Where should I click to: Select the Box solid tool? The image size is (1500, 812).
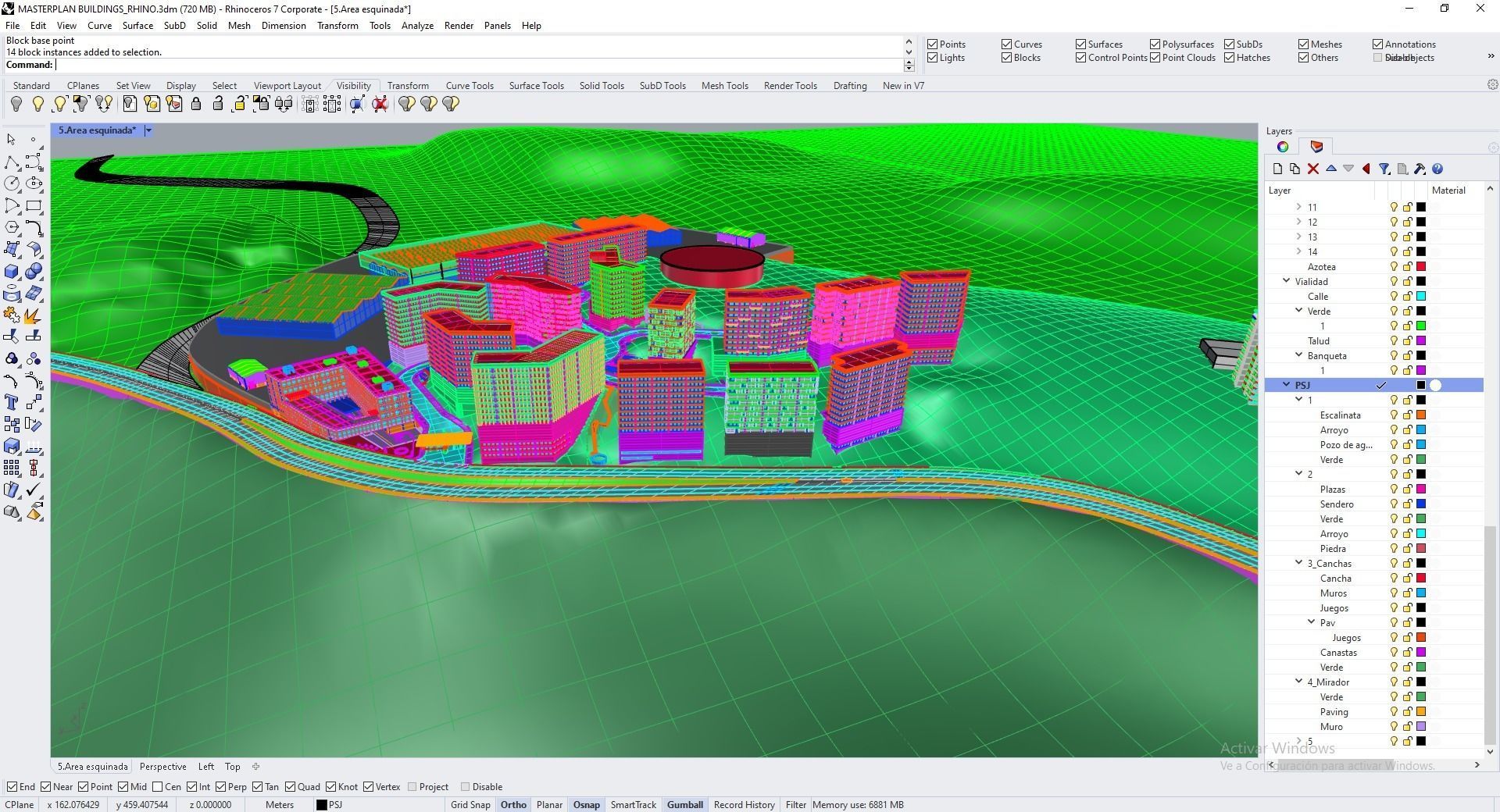pyautogui.click(x=12, y=272)
